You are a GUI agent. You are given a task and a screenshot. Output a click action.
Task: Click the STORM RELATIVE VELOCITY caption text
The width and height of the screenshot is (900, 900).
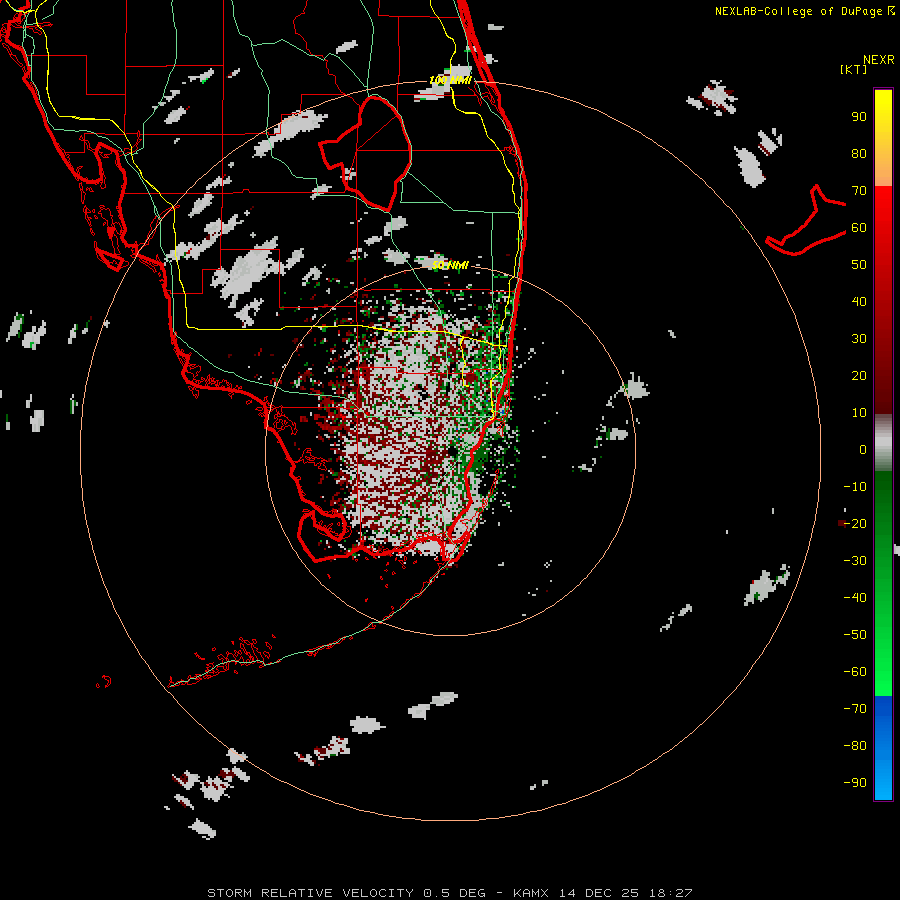[310, 893]
